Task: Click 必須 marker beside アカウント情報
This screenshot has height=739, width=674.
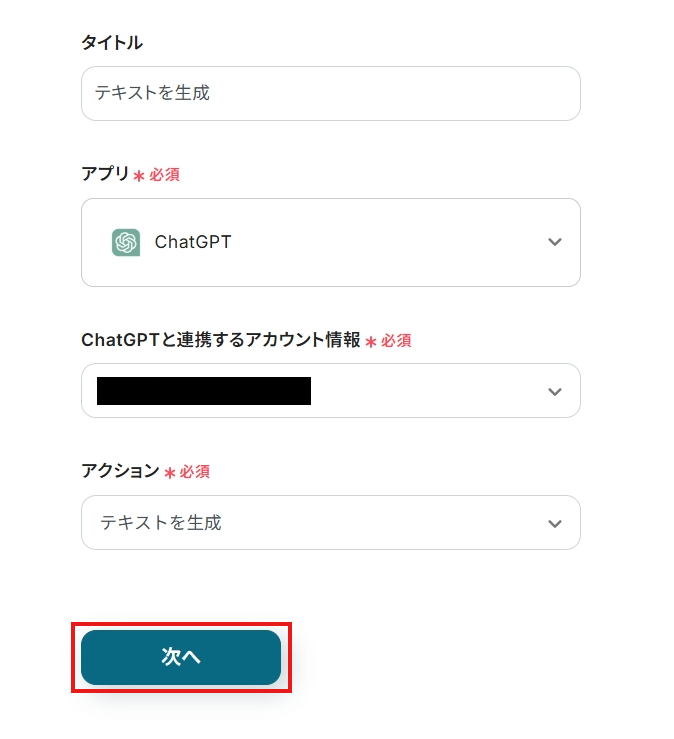Action: pos(396,341)
